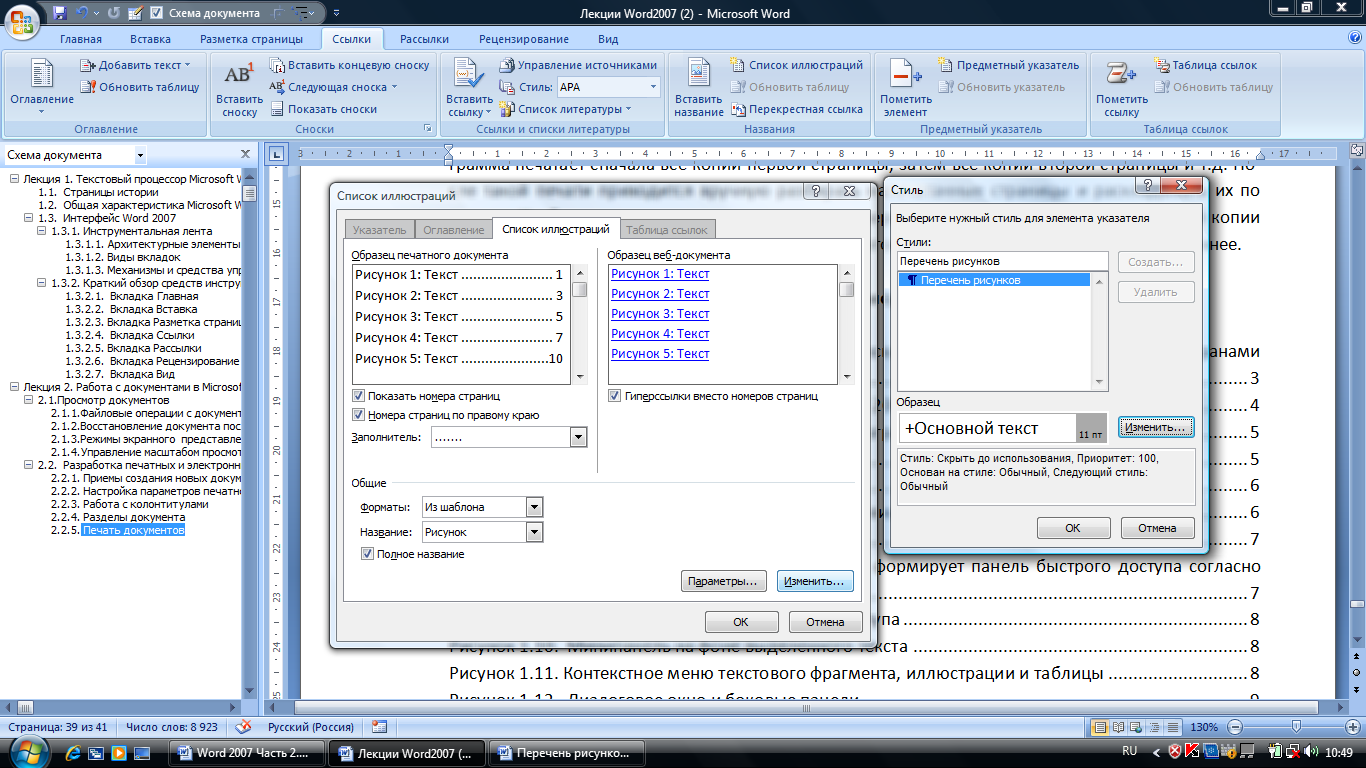Close the Схема документа pane

(246, 155)
